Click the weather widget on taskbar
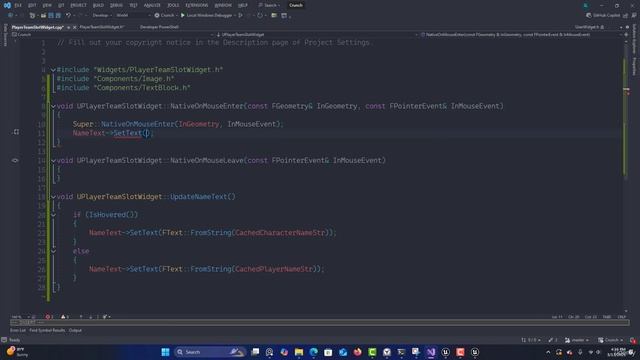Viewport: 640px width, 360px height. [x=17, y=352]
